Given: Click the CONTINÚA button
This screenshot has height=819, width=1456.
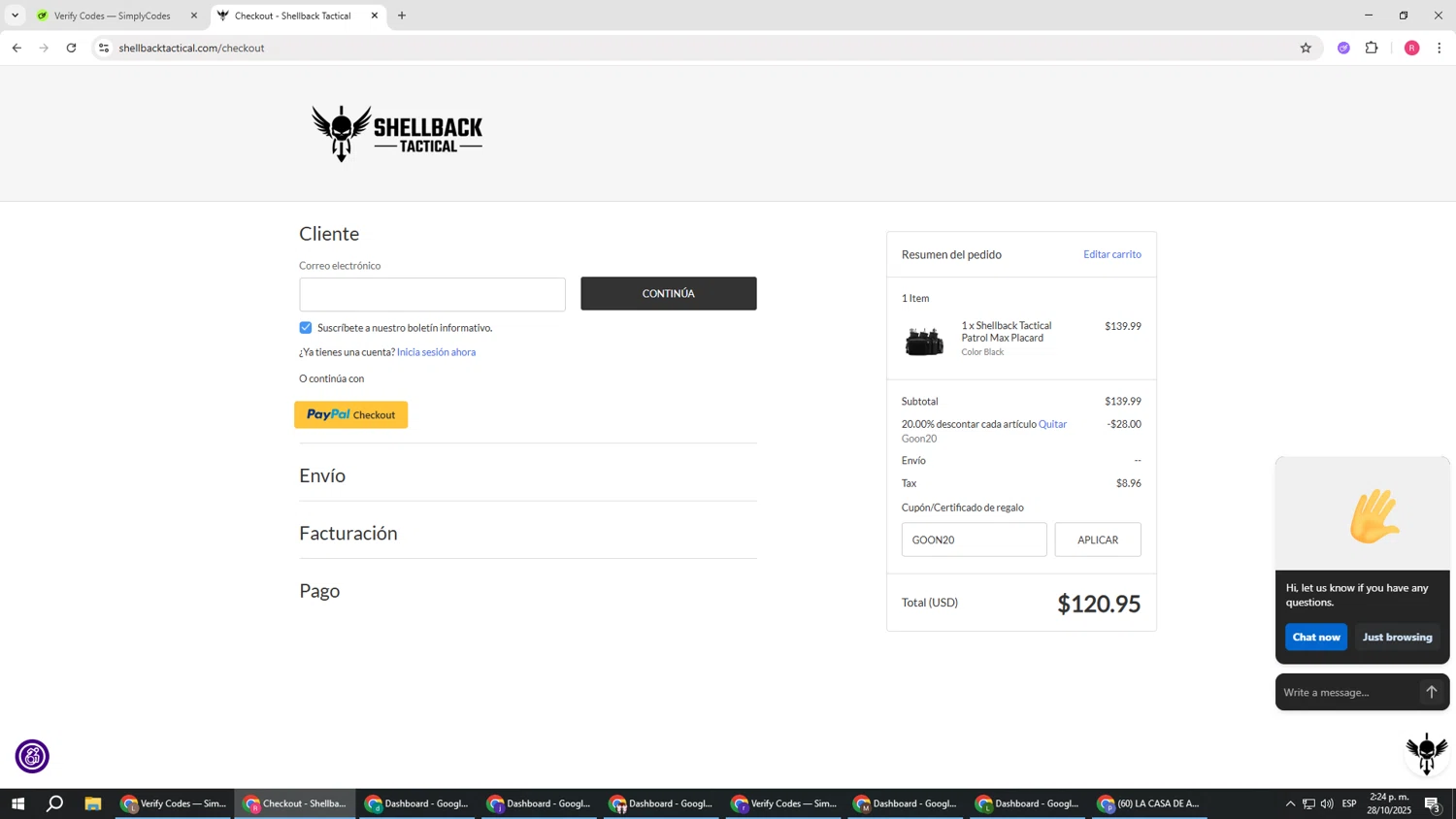Looking at the screenshot, I should pos(669,293).
